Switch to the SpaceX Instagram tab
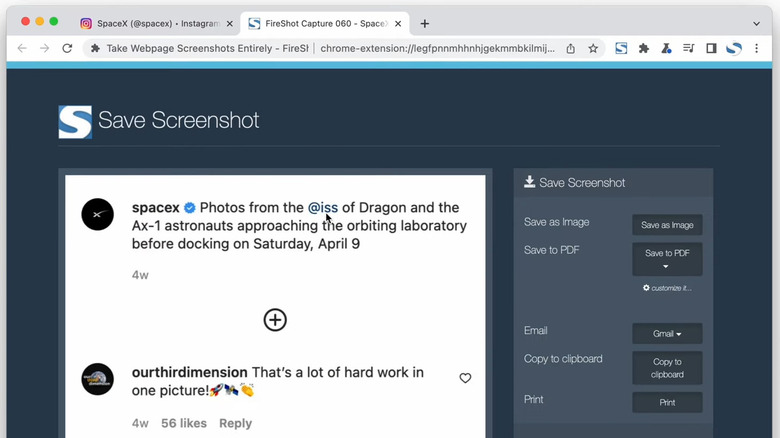780x438 pixels. (x=155, y=23)
